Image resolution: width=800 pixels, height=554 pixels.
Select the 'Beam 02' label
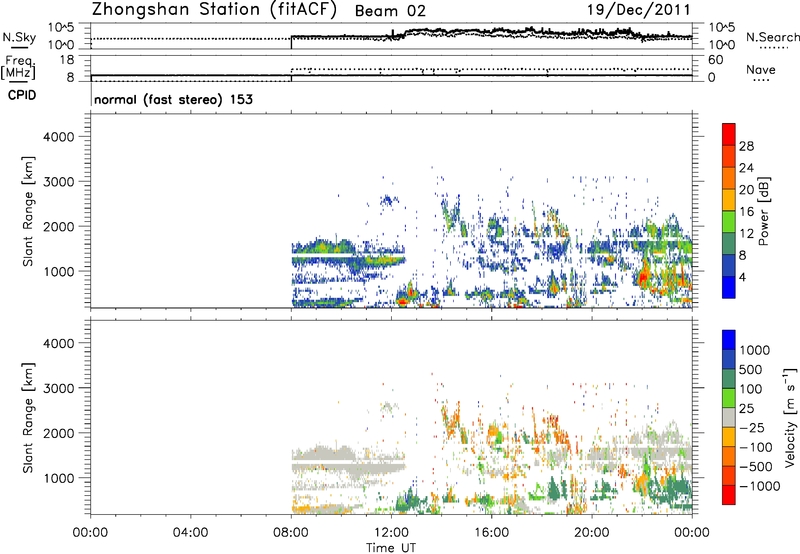(x=390, y=11)
